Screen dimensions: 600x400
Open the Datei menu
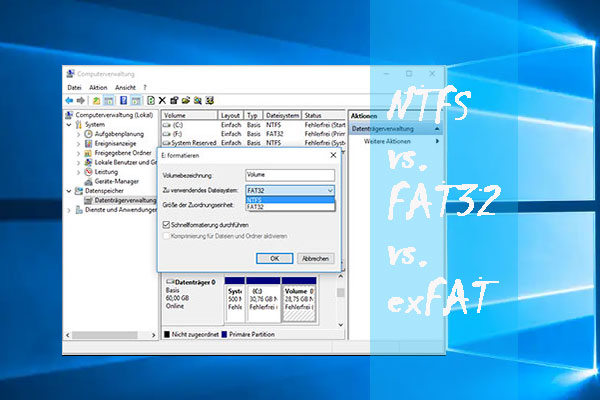pos(74,87)
